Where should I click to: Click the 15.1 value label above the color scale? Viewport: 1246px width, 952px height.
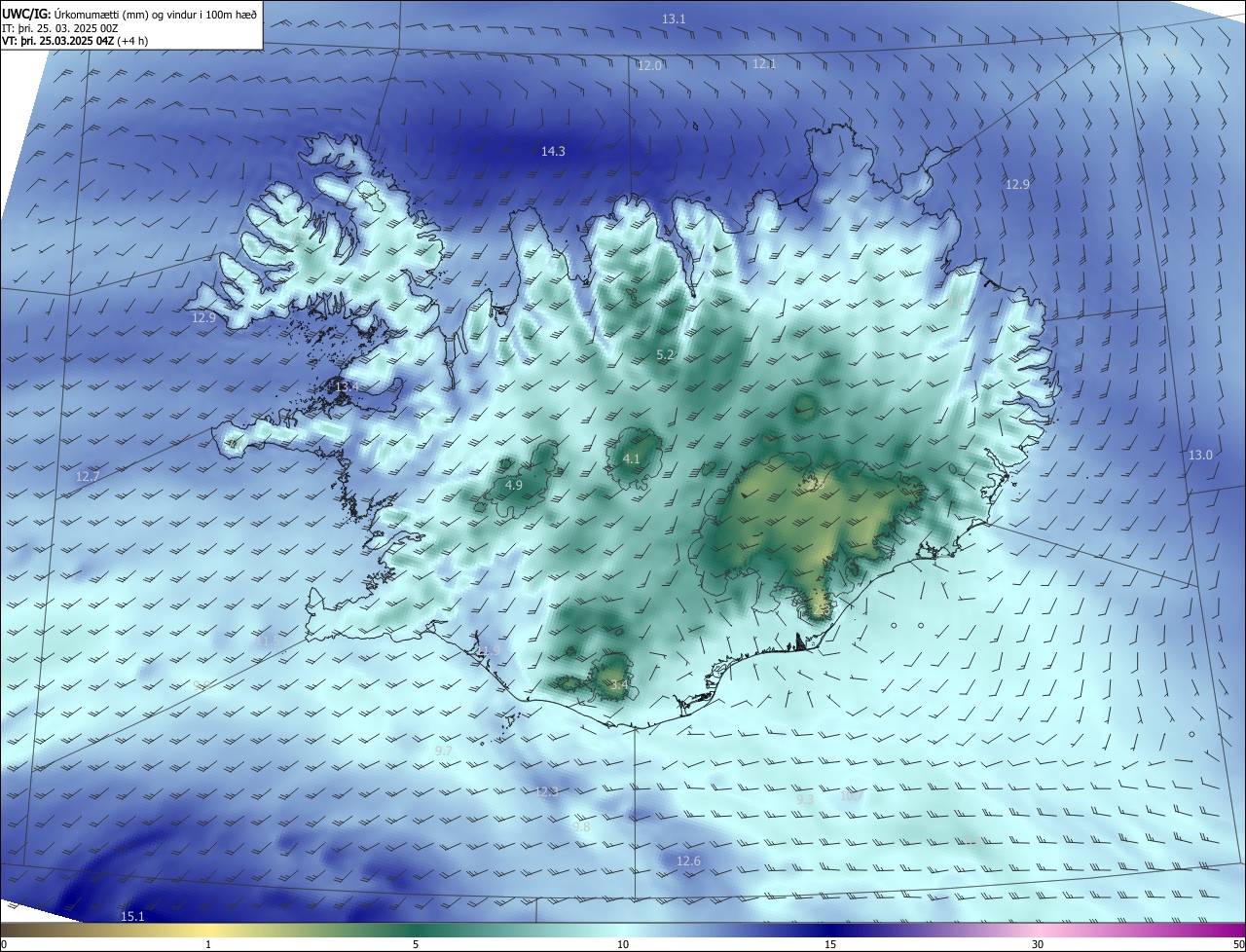[x=132, y=916]
